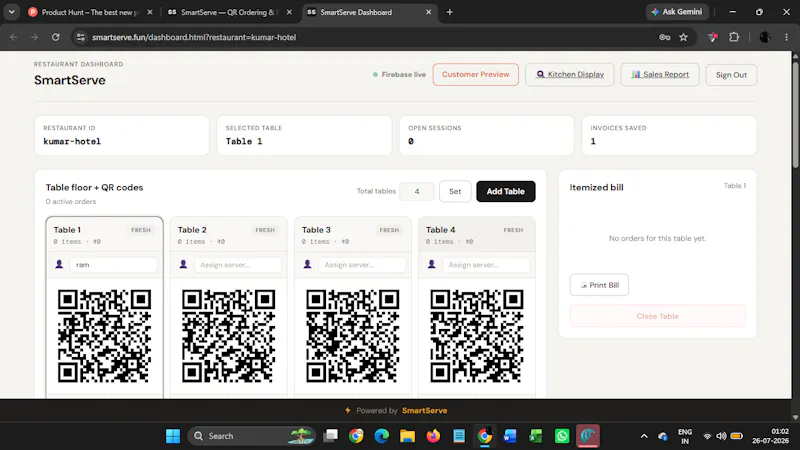This screenshot has height=450, width=800.
Task: Open Microsoft Edge from the taskbar
Action: tap(382, 436)
